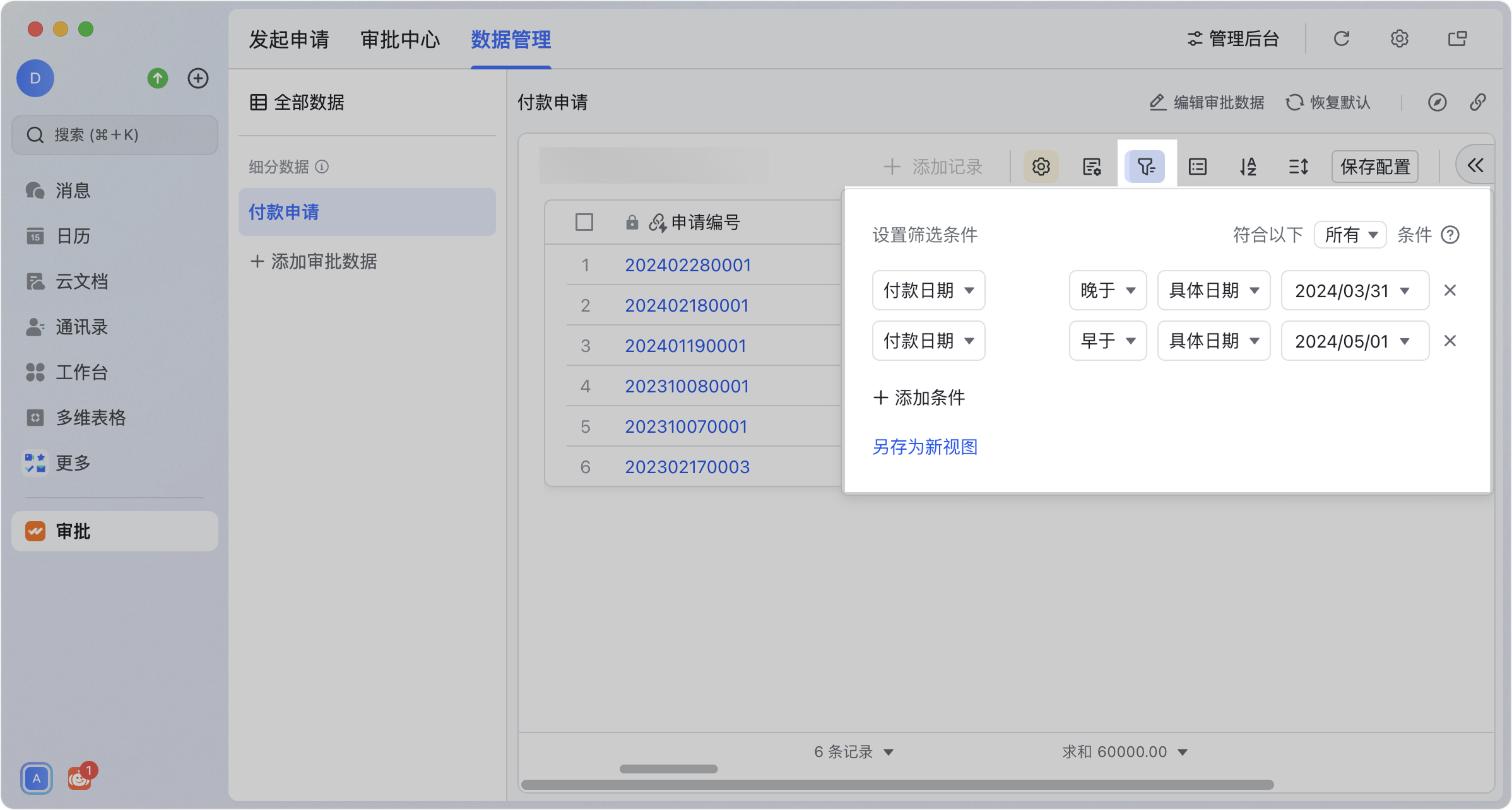This screenshot has width=1512, height=810.
Task: Click 添加审批数据 in left panel
Action: (x=313, y=261)
